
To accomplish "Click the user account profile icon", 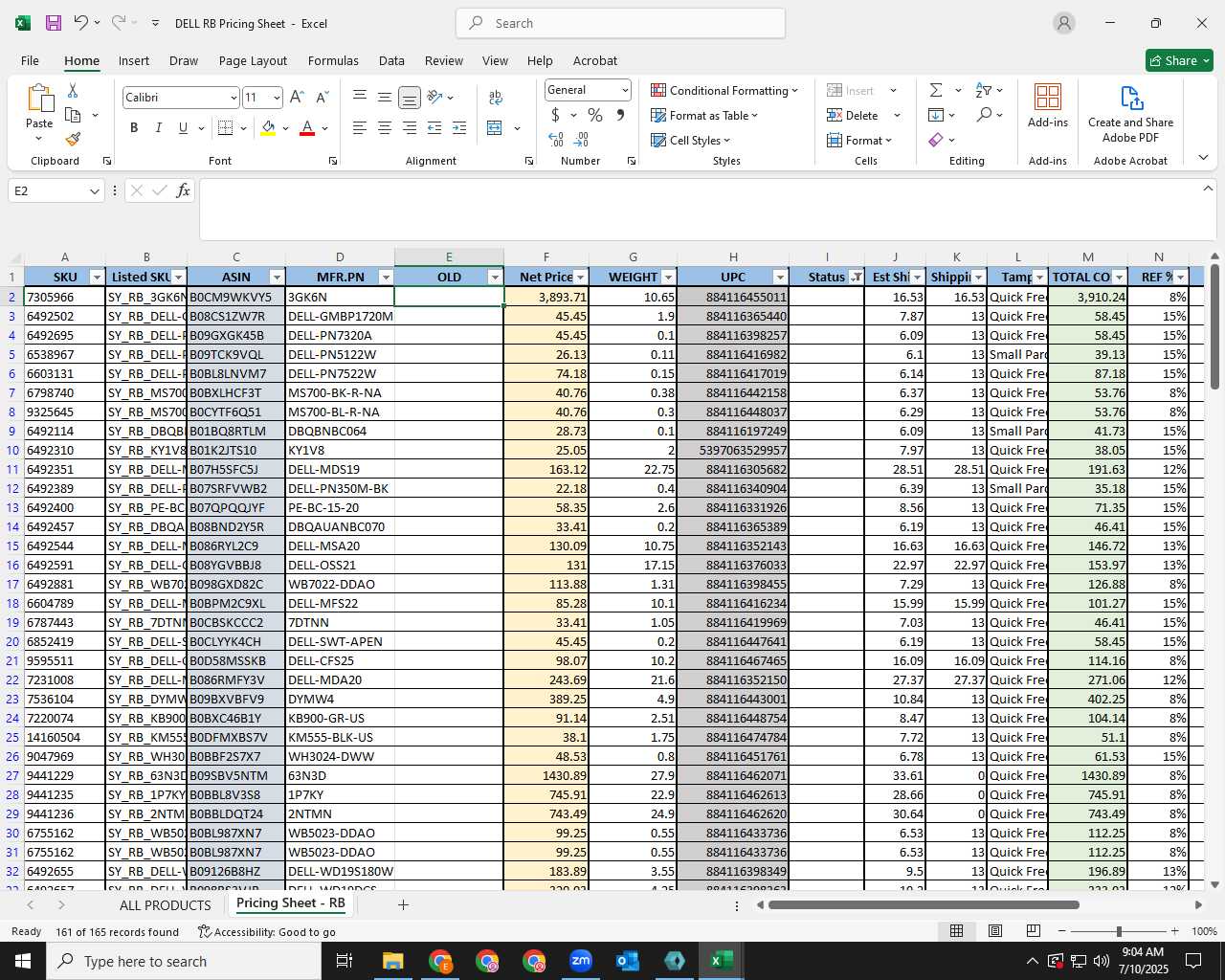I will (x=1064, y=23).
